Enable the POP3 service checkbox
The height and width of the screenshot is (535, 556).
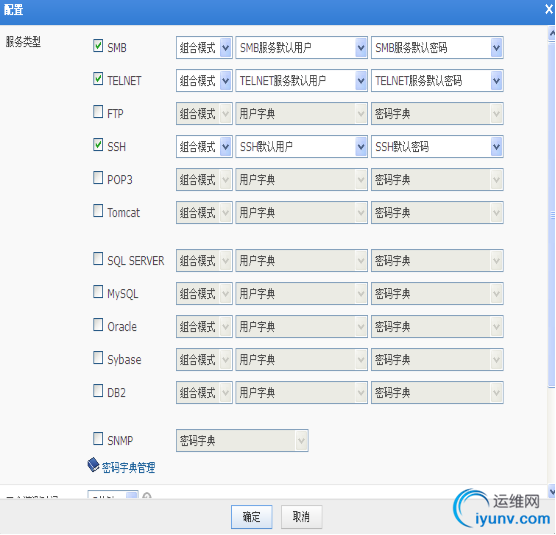98,178
